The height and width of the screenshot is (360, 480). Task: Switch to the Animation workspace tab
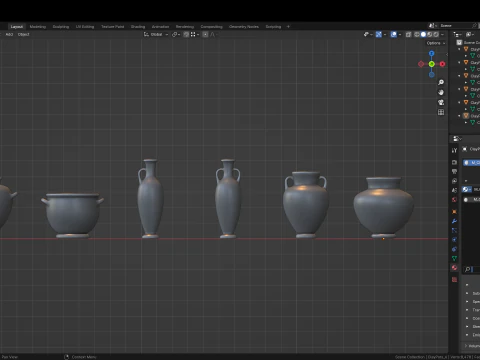[160, 27]
